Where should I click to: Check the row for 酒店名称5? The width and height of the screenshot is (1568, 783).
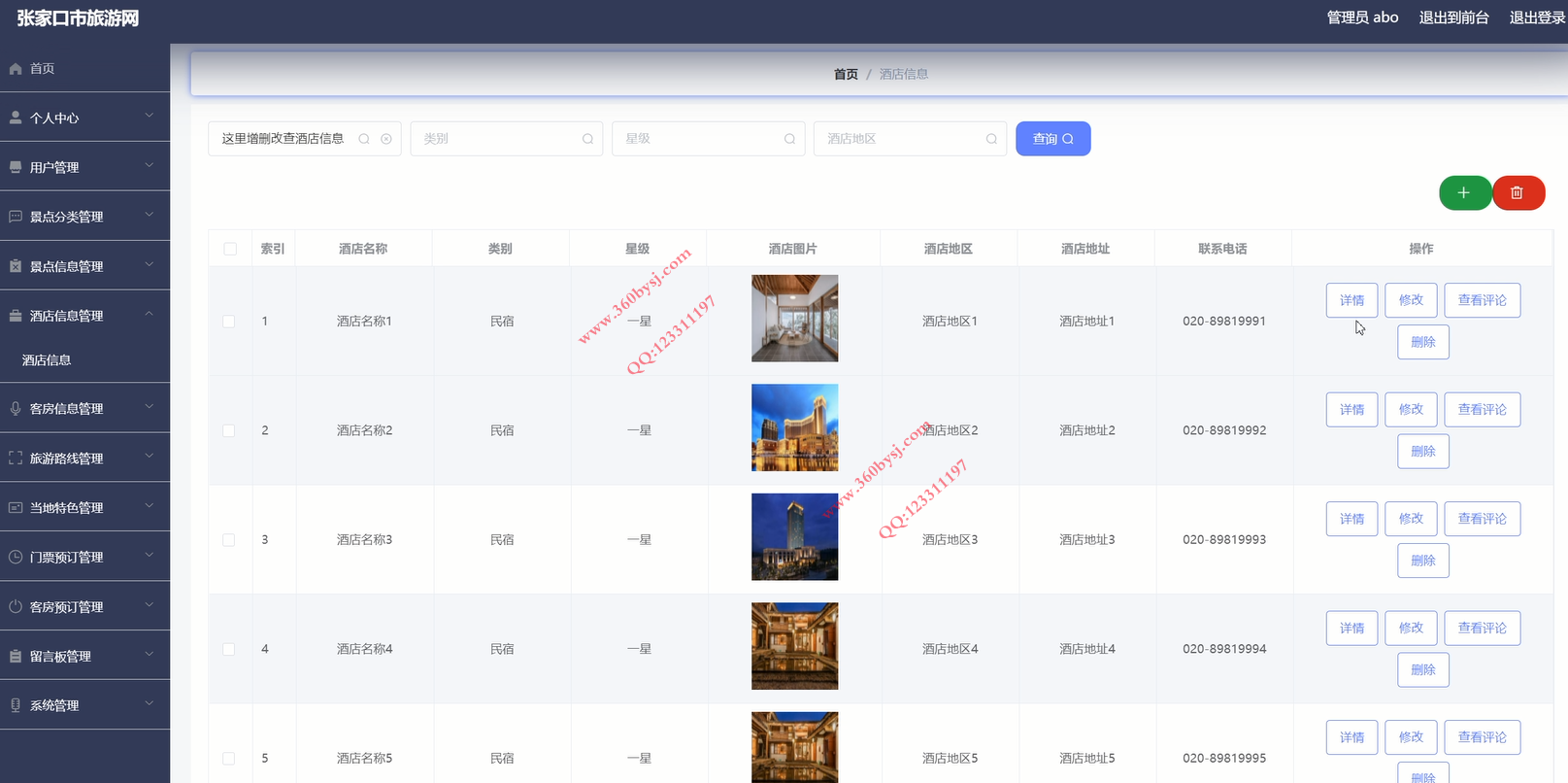[x=229, y=759]
